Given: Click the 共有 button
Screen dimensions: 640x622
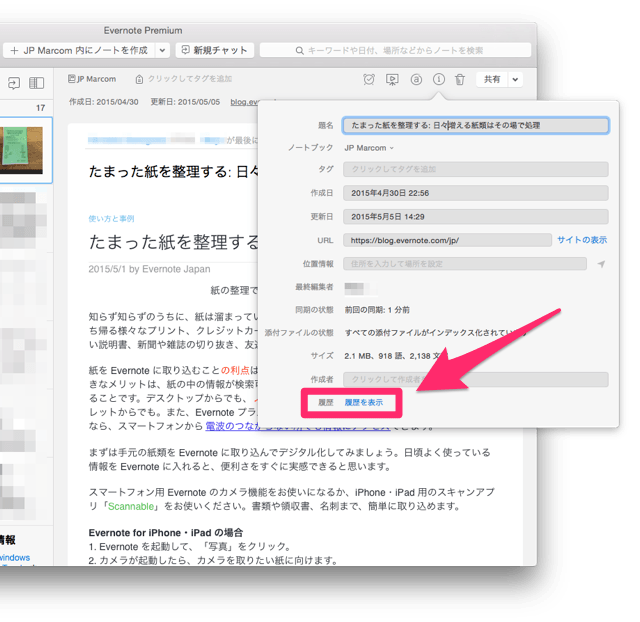Looking at the screenshot, I should (492, 79).
